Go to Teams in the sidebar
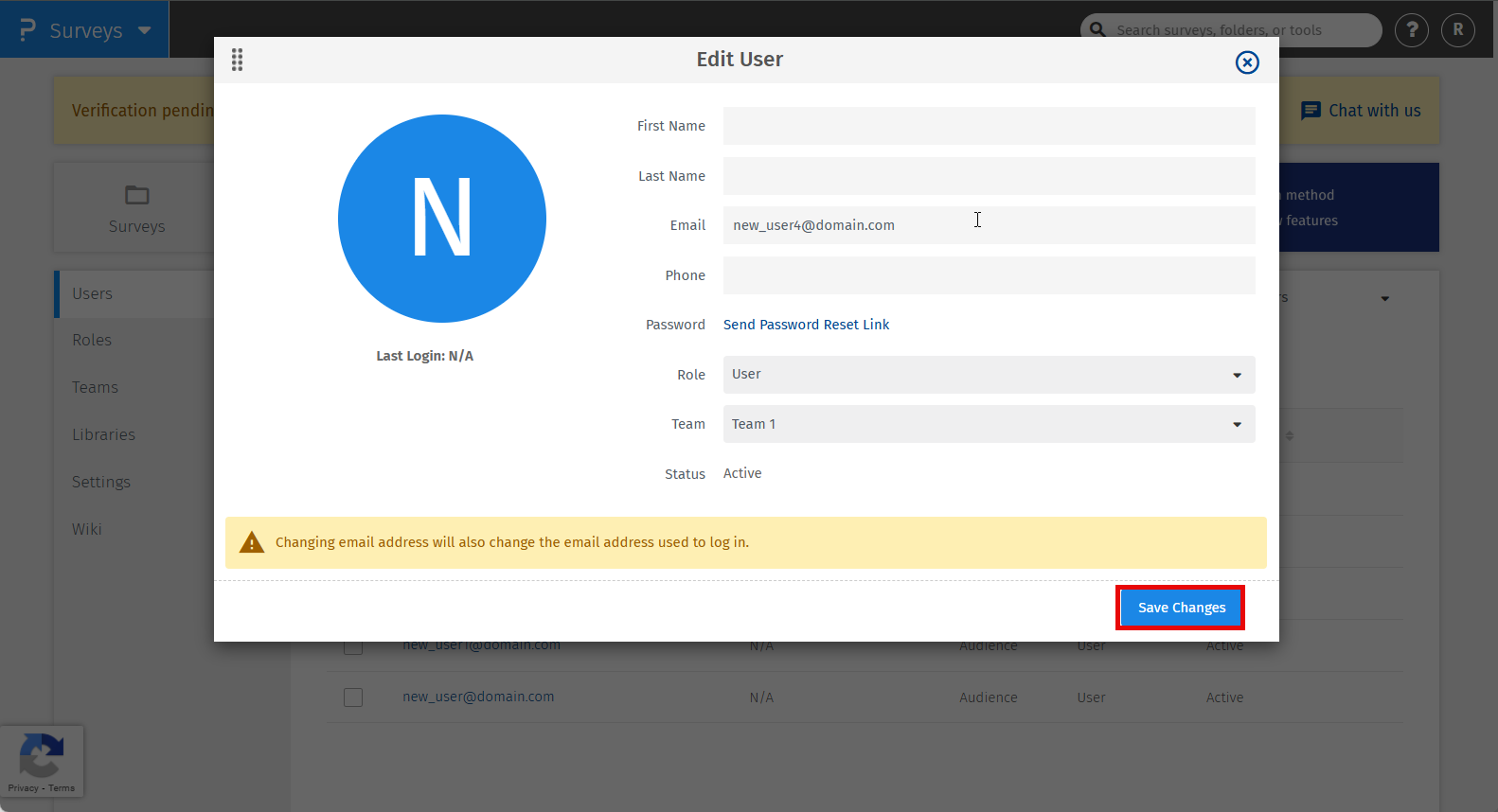 [x=95, y=387]
